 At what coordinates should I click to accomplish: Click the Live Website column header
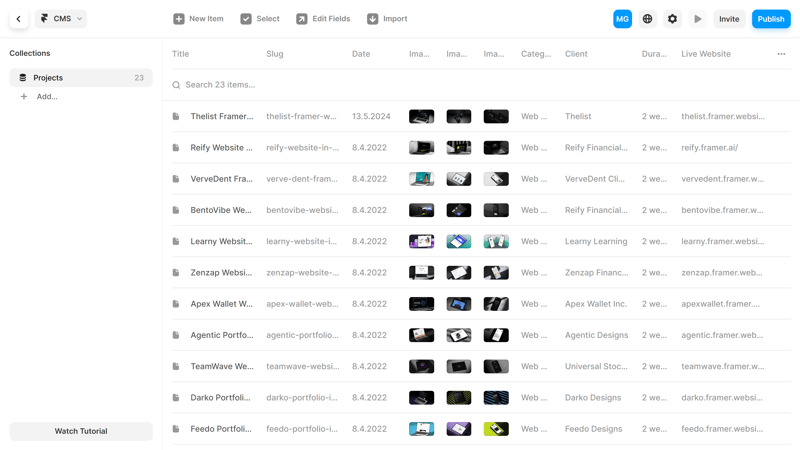coord(706,54)
